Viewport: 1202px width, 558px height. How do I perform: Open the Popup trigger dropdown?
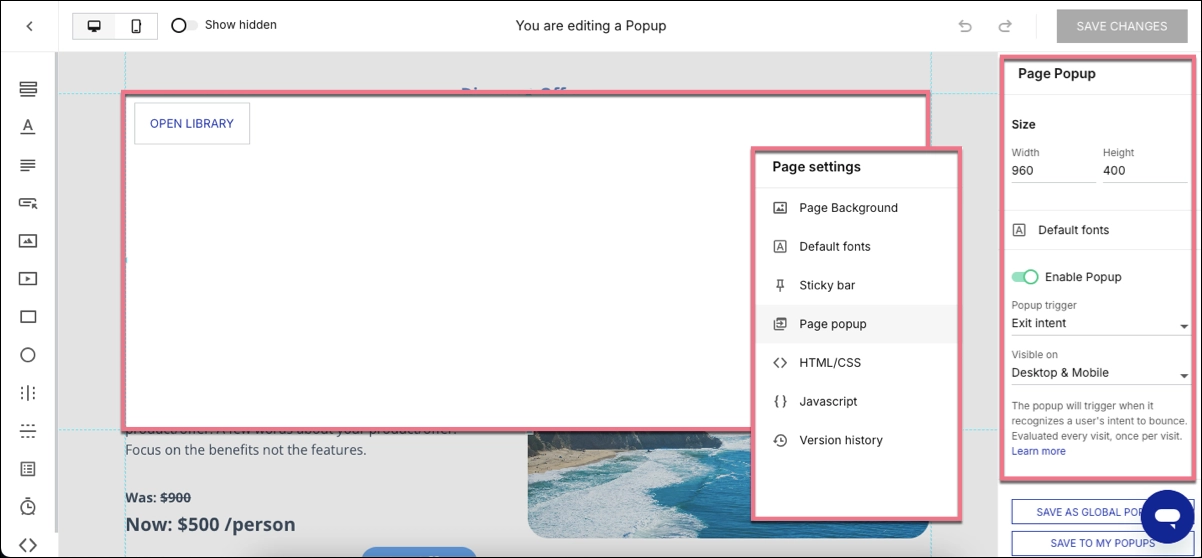coord(1099,324)
